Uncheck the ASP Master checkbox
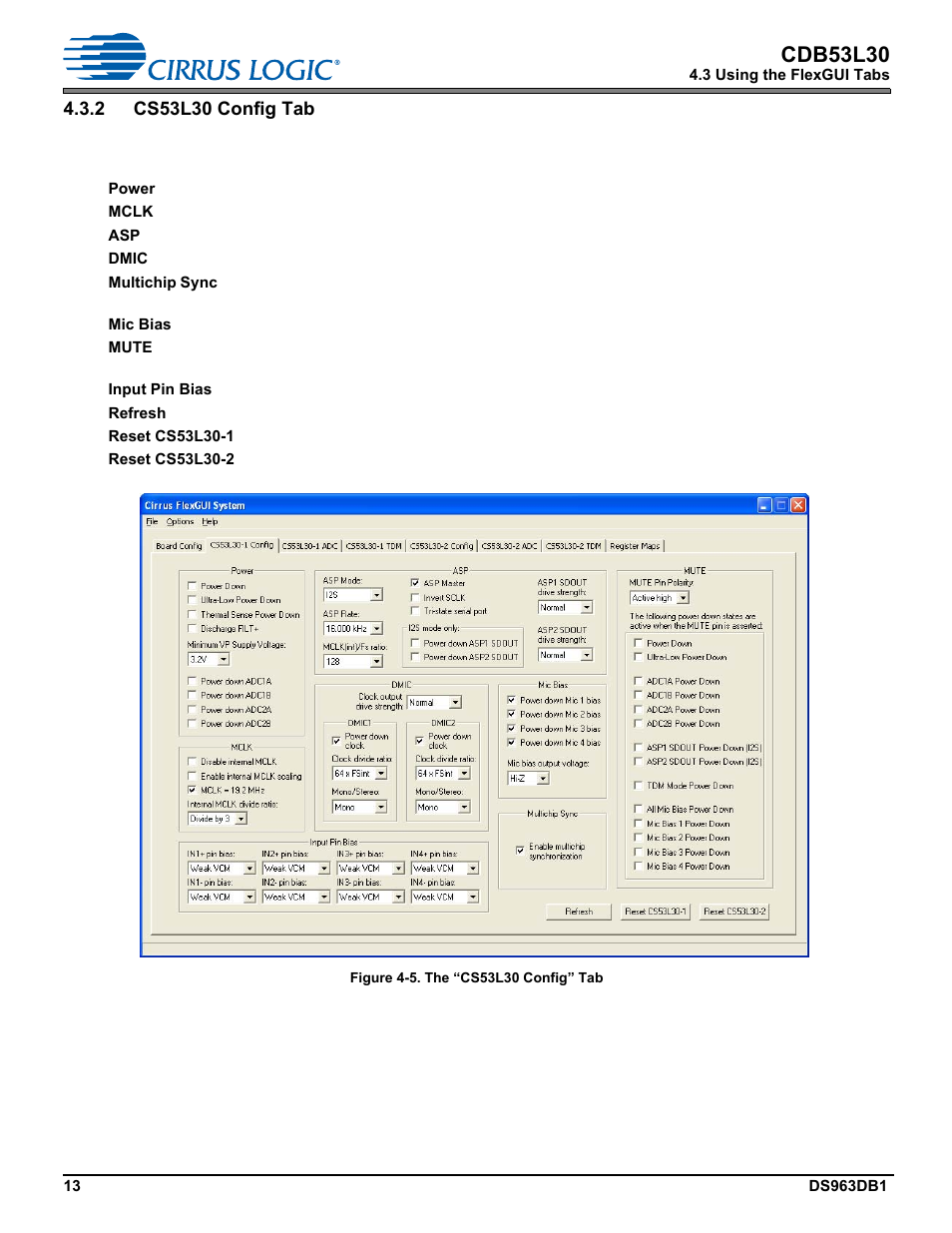 coord(415,583)
